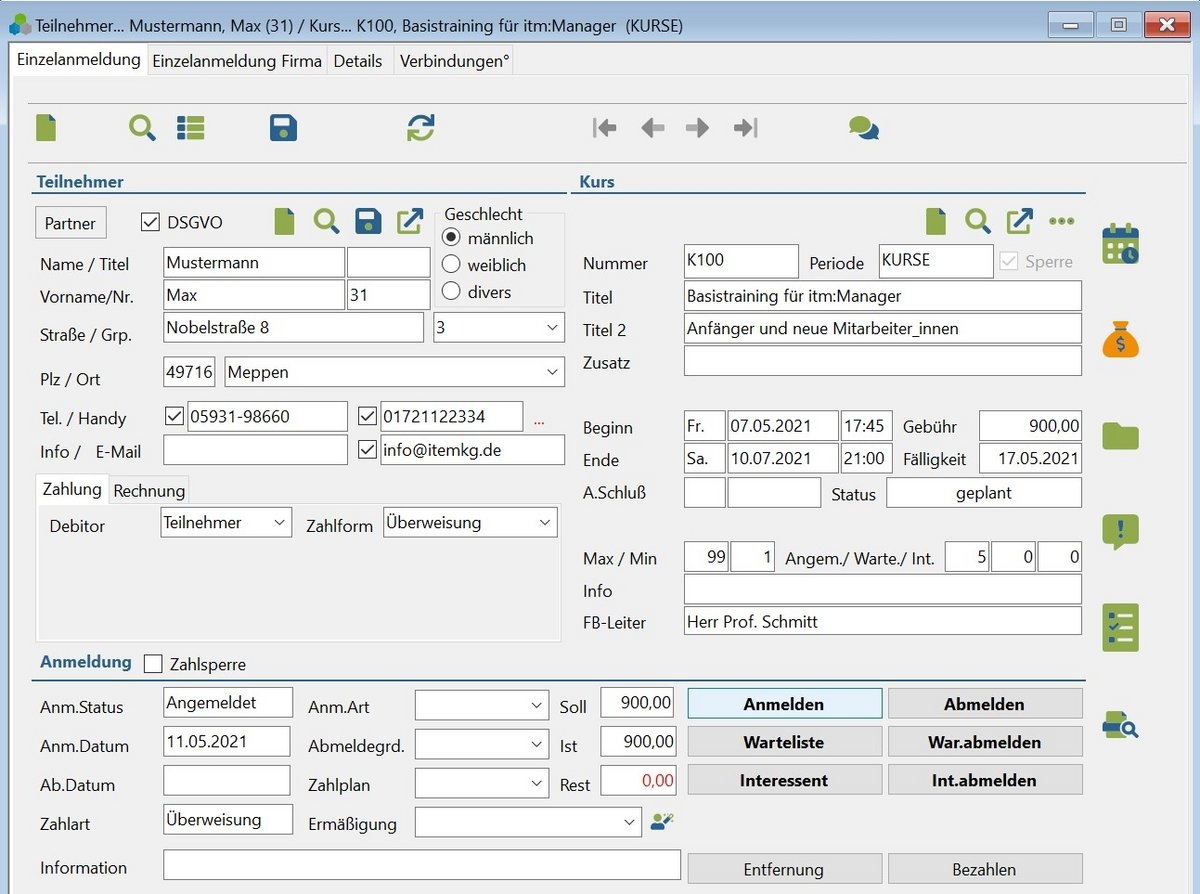Open the checklist icon in right sidebar
Screen dimensions: 1200x894
pos(1120,628)
